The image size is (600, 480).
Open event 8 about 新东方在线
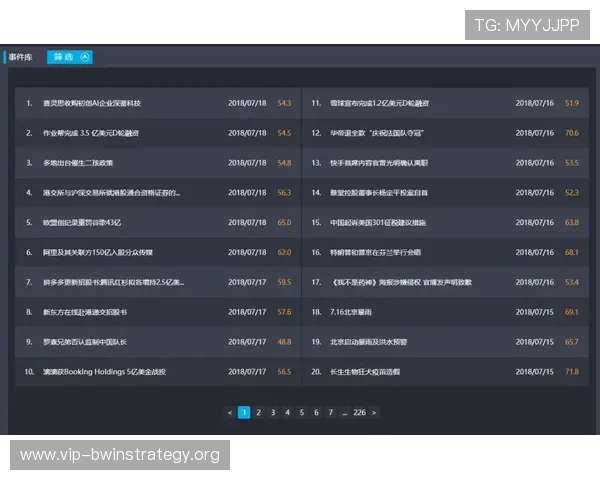point(85,312)
